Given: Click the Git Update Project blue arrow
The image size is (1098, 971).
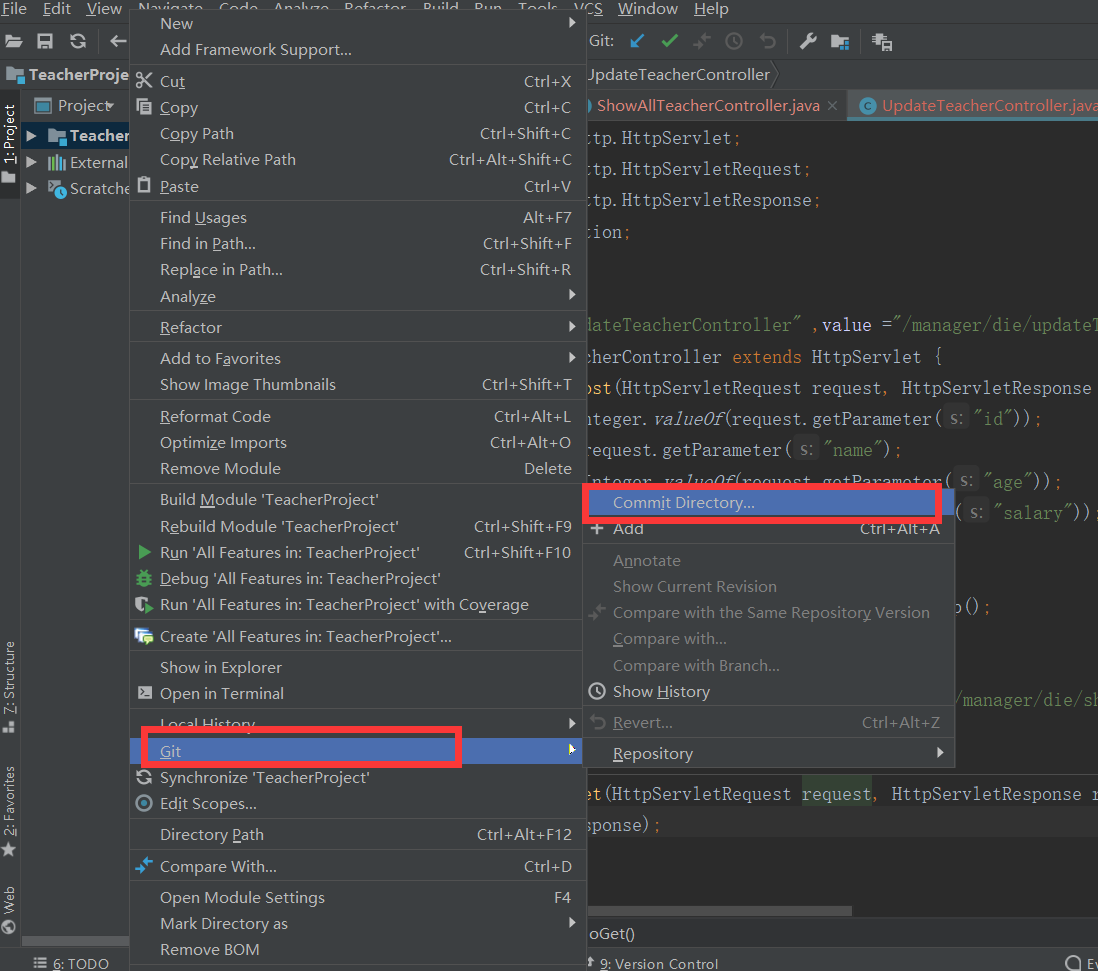Looking at the screenshot, I should tap(637, 41).
